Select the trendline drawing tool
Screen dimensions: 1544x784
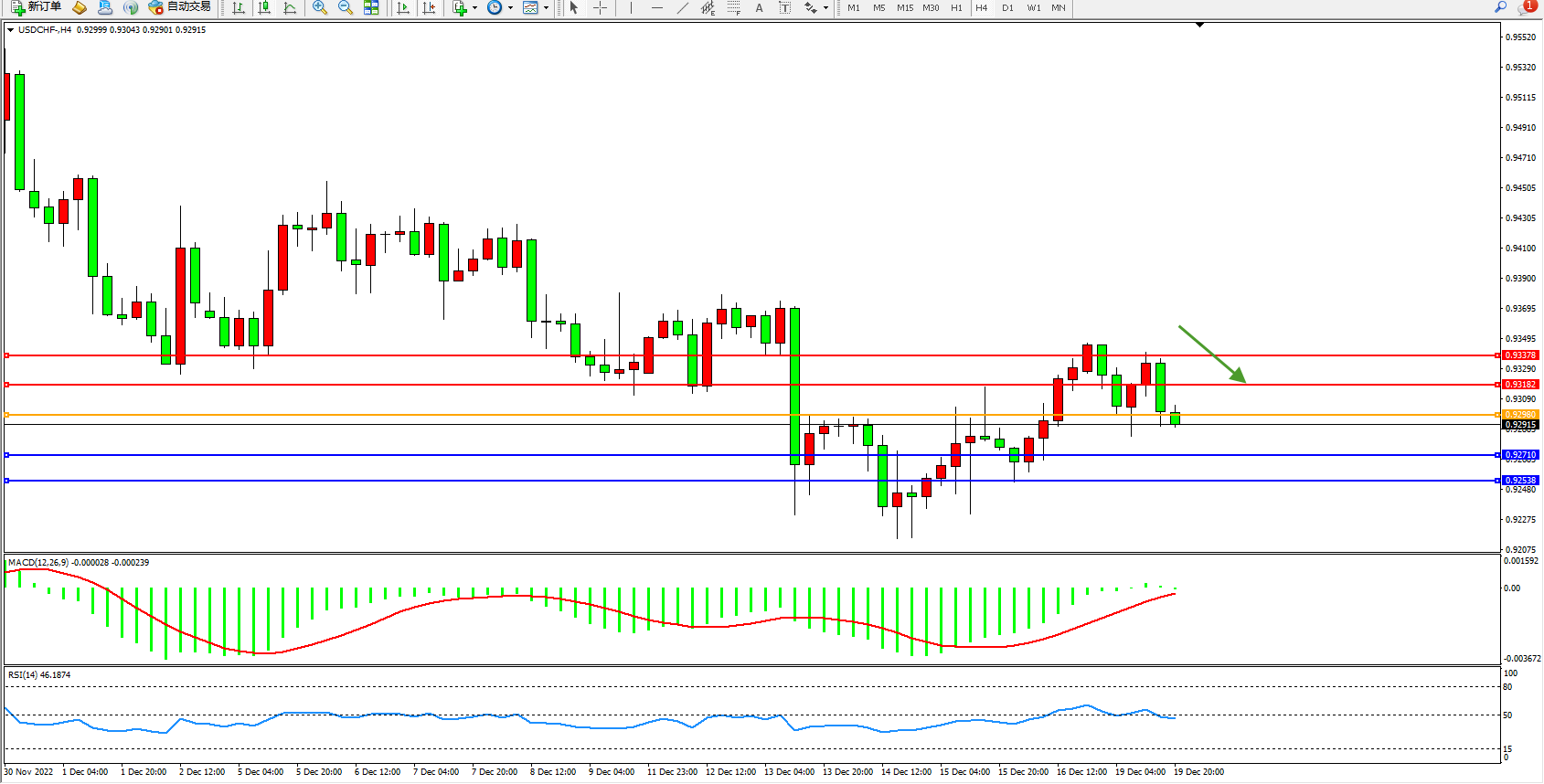(683, 7)
